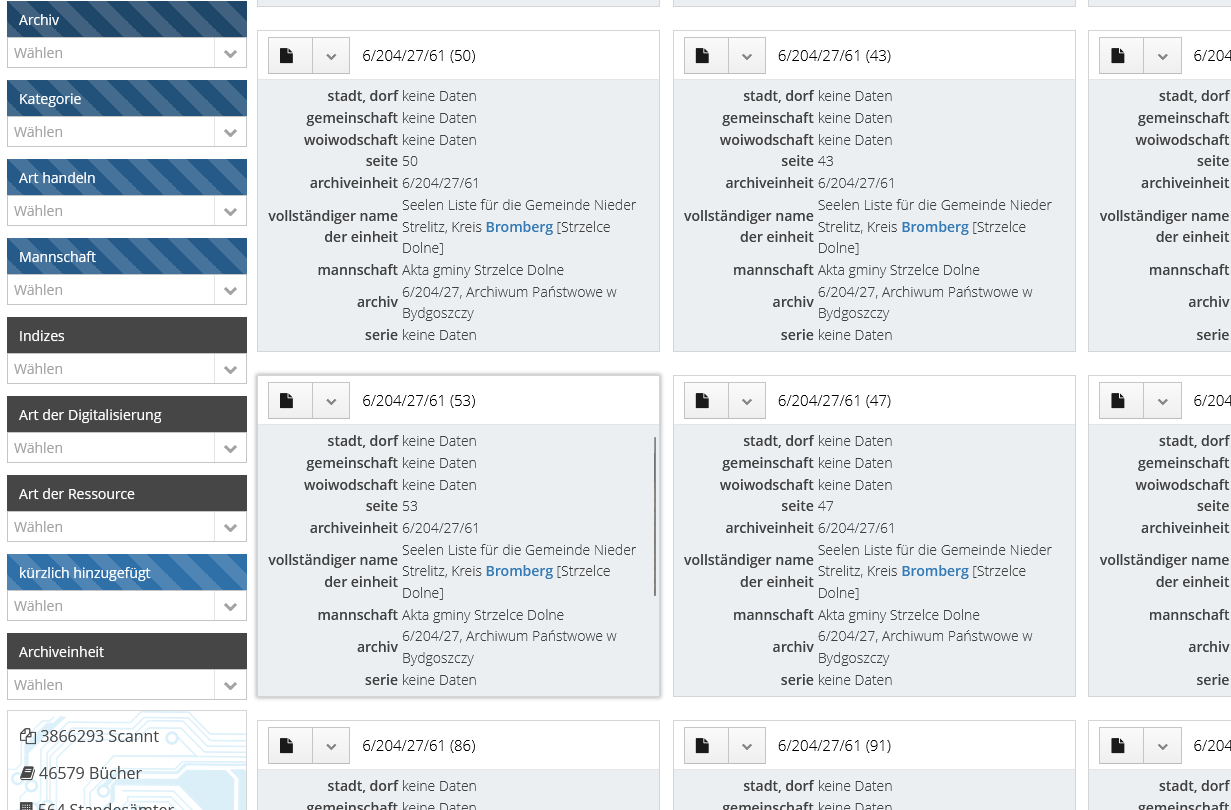Viewport: 1231px width, 810px height.
Task: Open document icon for record 6/204/27/61 (91)
Action: 703,746
